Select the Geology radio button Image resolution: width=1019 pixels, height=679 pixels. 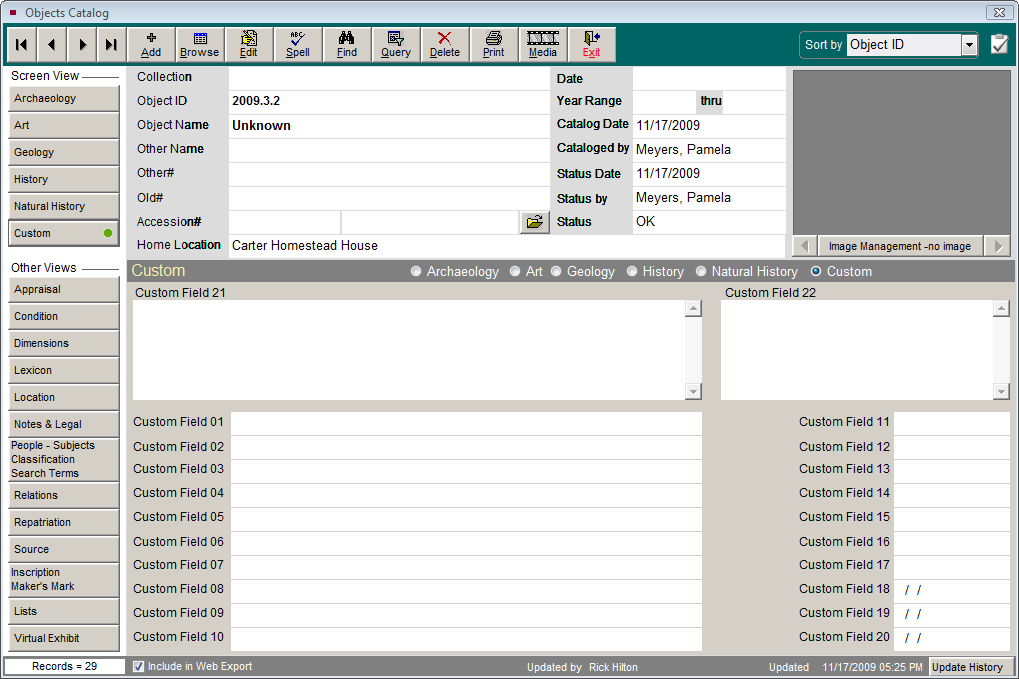tap(558, 270)
